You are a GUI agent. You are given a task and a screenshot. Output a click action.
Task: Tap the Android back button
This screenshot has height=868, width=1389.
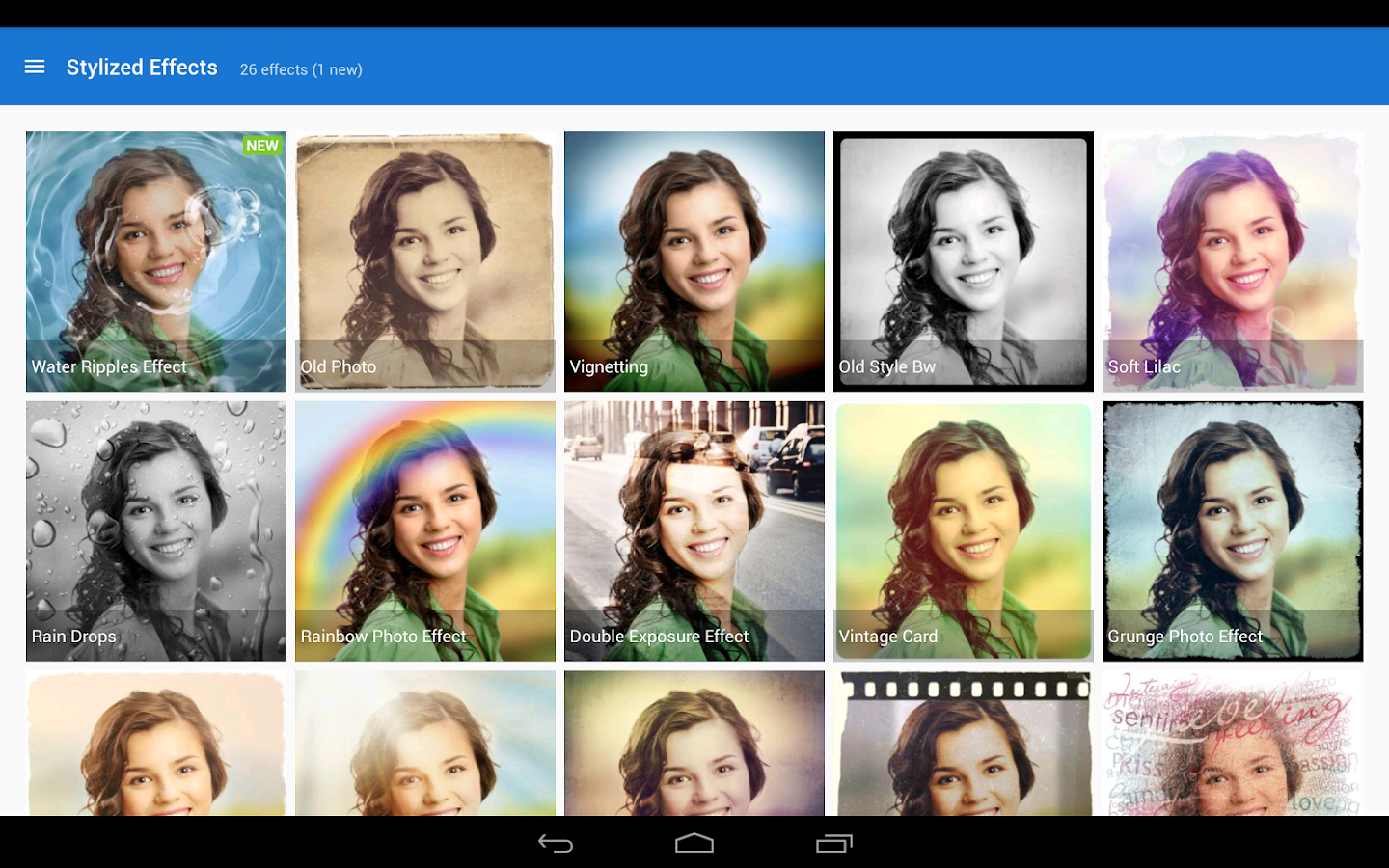pos(556,844)
